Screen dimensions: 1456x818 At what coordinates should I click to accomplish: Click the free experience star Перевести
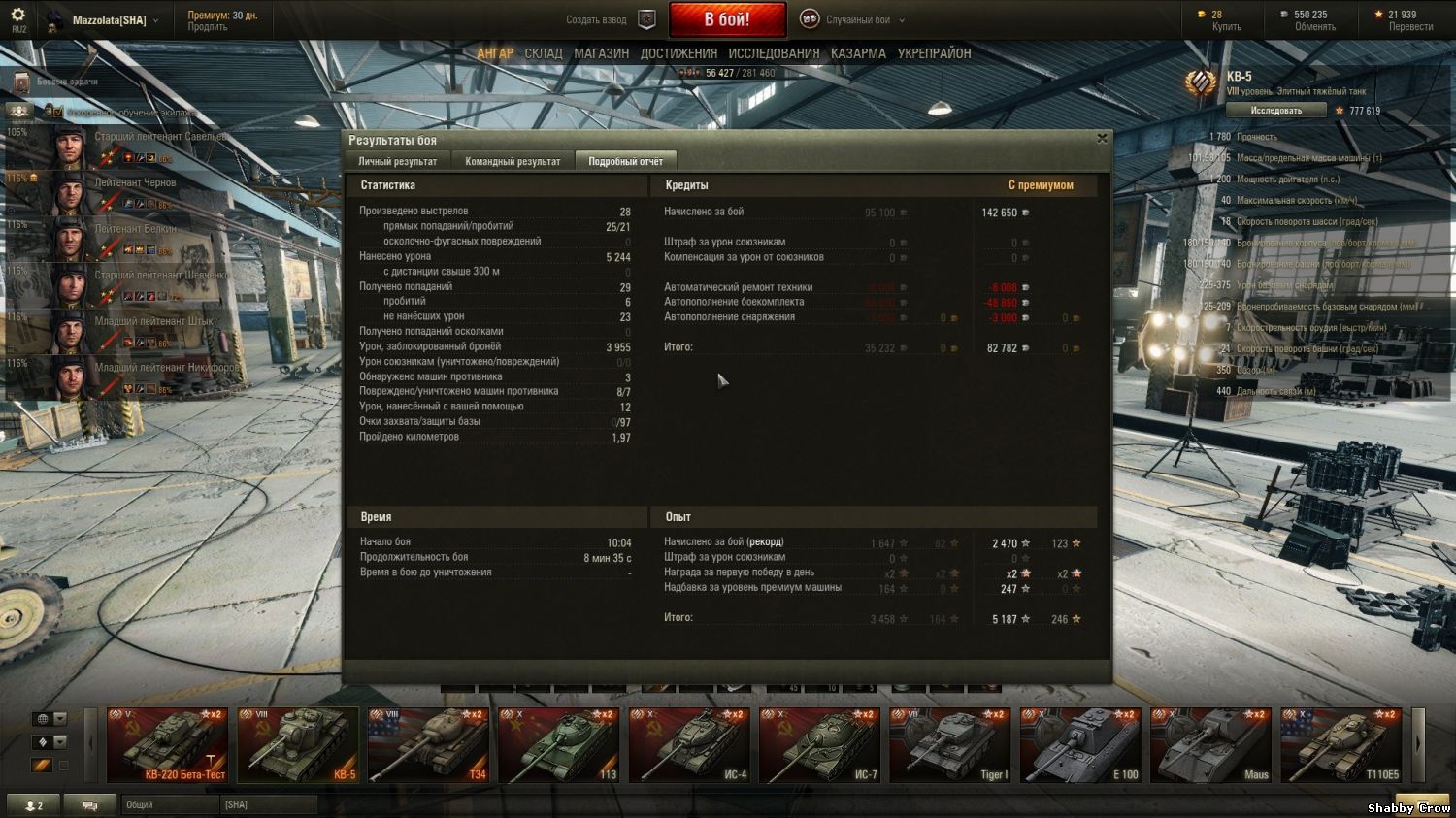(1377, 15)
